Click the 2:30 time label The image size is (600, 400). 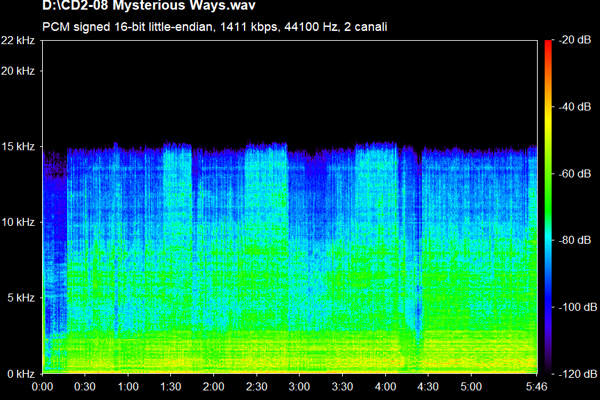(x=256, y=387)
